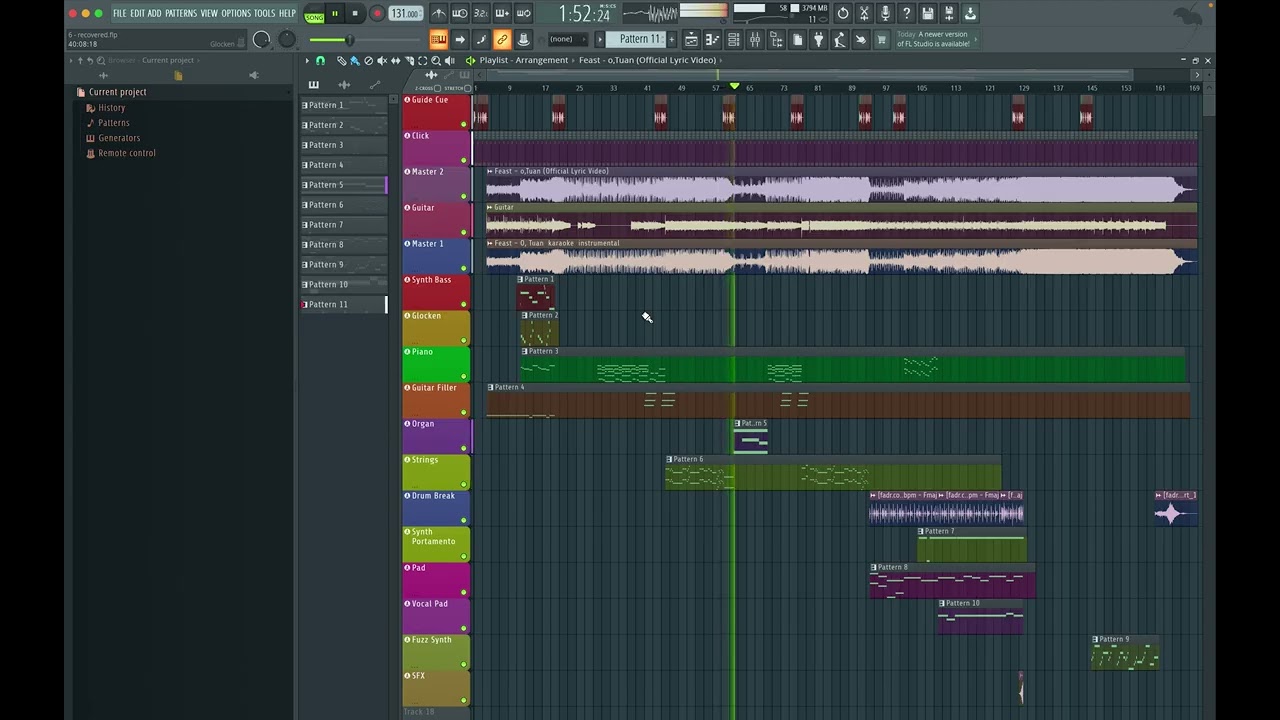Open the Channel rack icon

click(733, 39)
